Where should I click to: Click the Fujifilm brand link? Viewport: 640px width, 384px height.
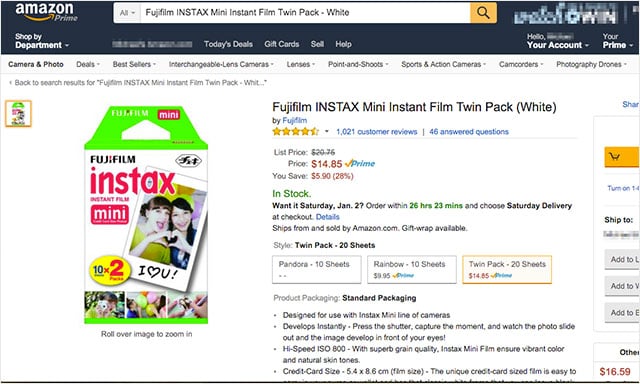[x=295, y=120]
